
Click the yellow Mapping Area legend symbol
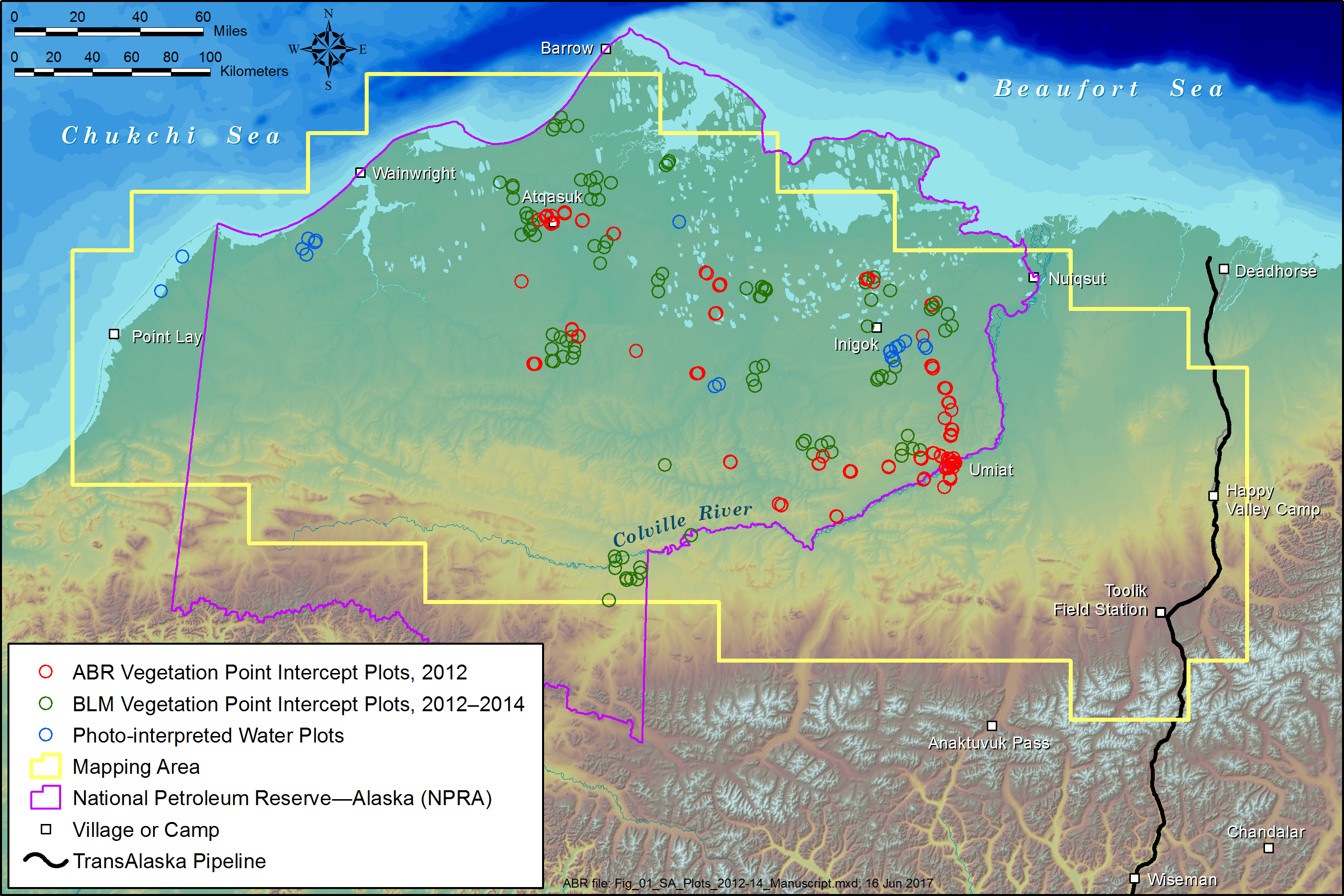[46, 766]
